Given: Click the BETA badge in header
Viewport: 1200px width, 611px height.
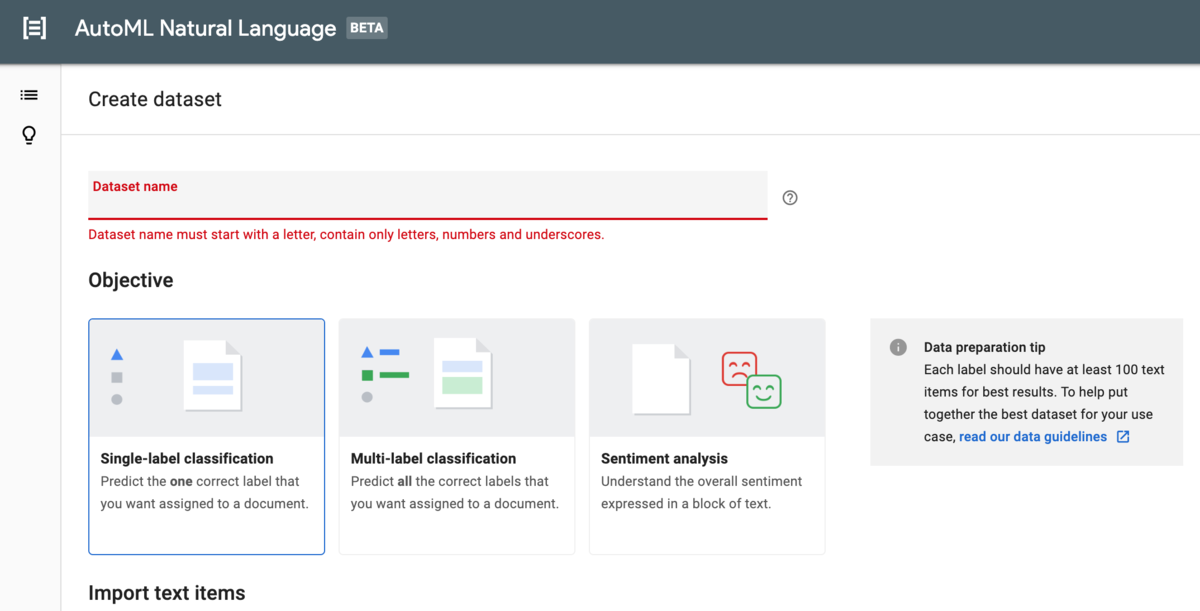Looking at the screenshot, I should 367,28.
